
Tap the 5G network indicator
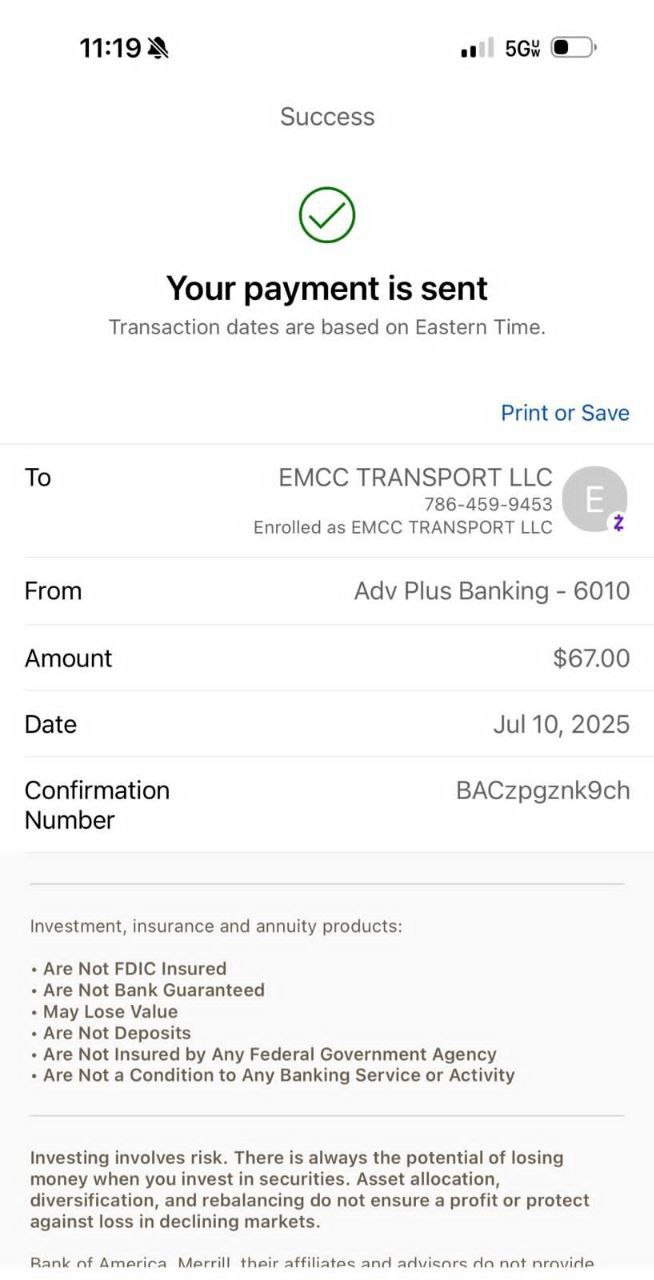[522, 48]
